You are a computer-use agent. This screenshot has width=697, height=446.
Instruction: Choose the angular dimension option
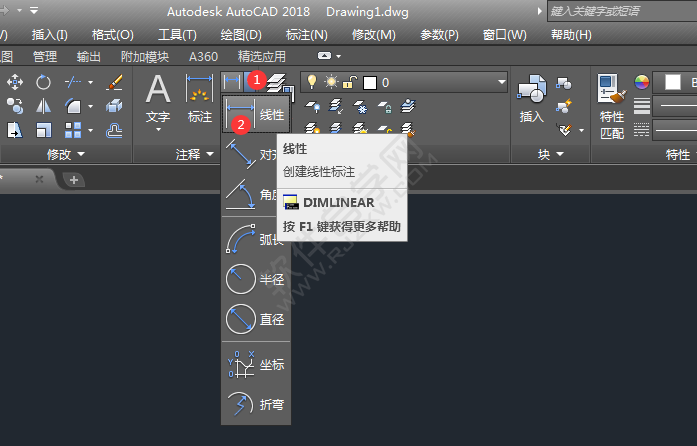(x=249, y=194)
